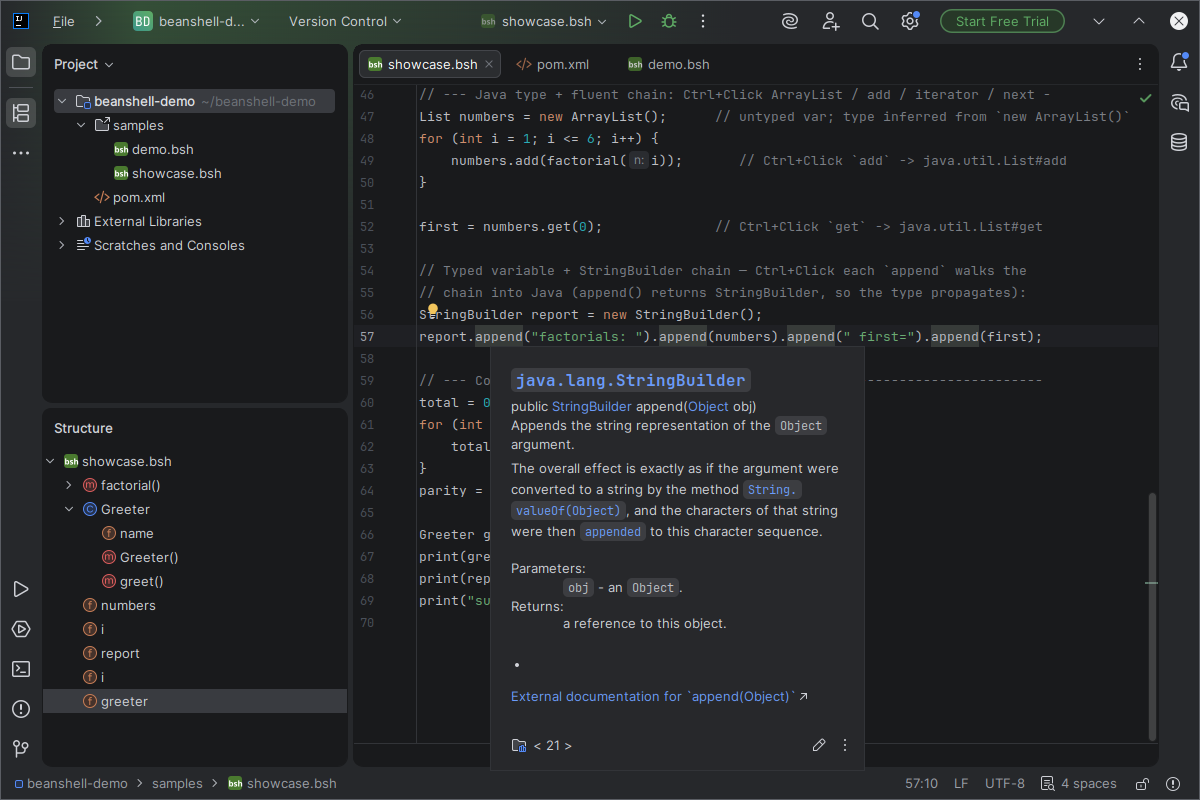Open the Project tool window folder icon
This screenshot has height=800, width=1200.
pos(21,63)
